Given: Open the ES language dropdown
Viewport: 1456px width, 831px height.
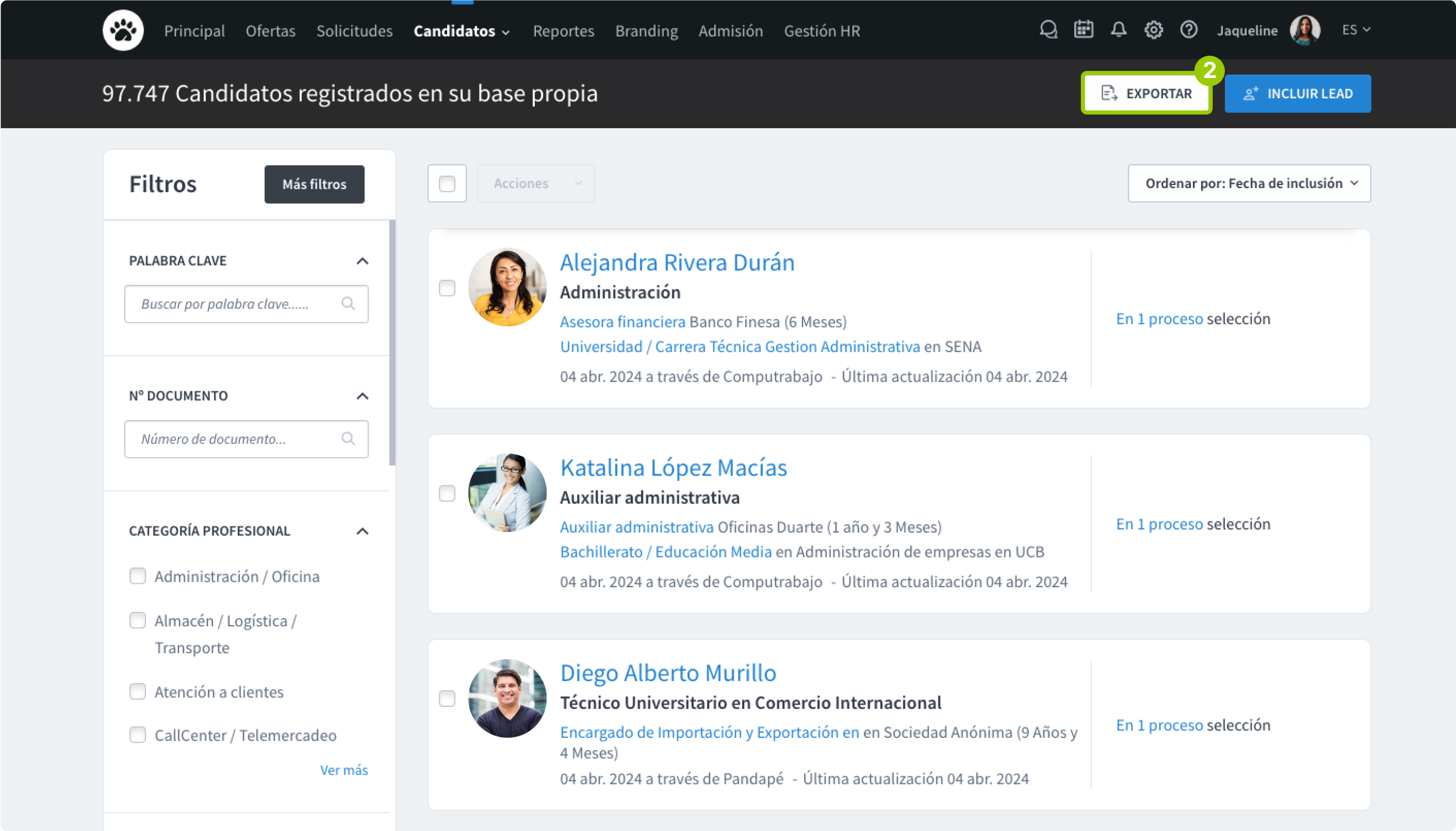Looking at the screenshot, I should (x=1356, y=30).
